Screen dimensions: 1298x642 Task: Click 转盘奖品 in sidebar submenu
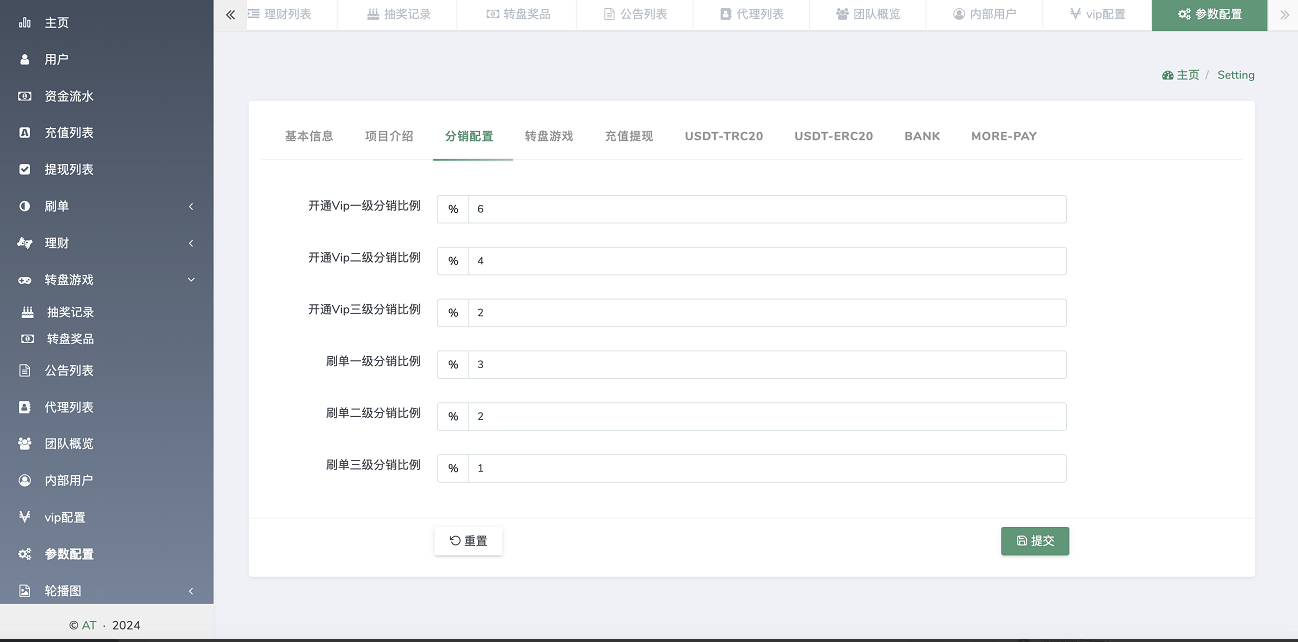coord(70,339)
